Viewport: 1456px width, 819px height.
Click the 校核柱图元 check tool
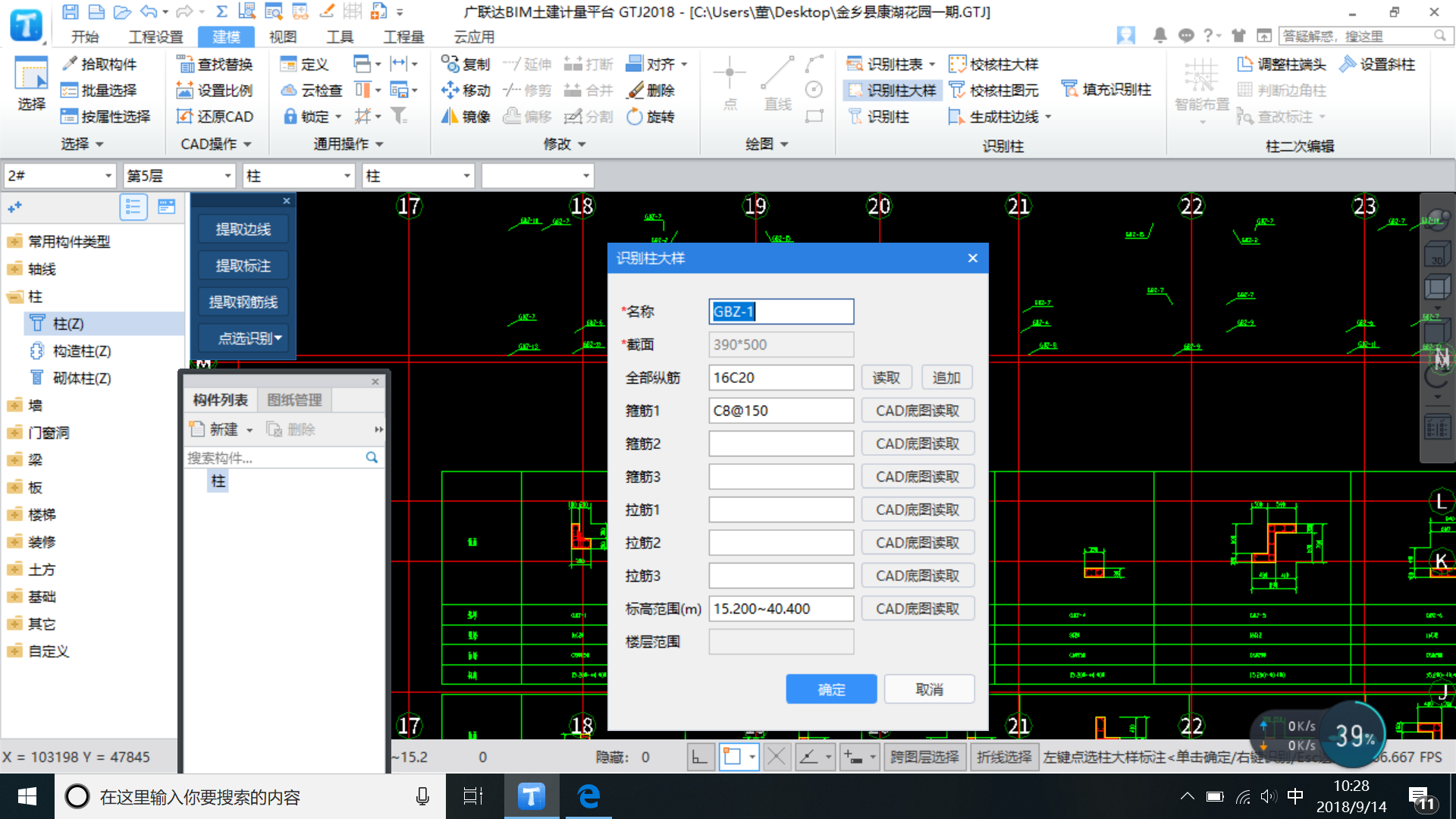pos(993,90)
